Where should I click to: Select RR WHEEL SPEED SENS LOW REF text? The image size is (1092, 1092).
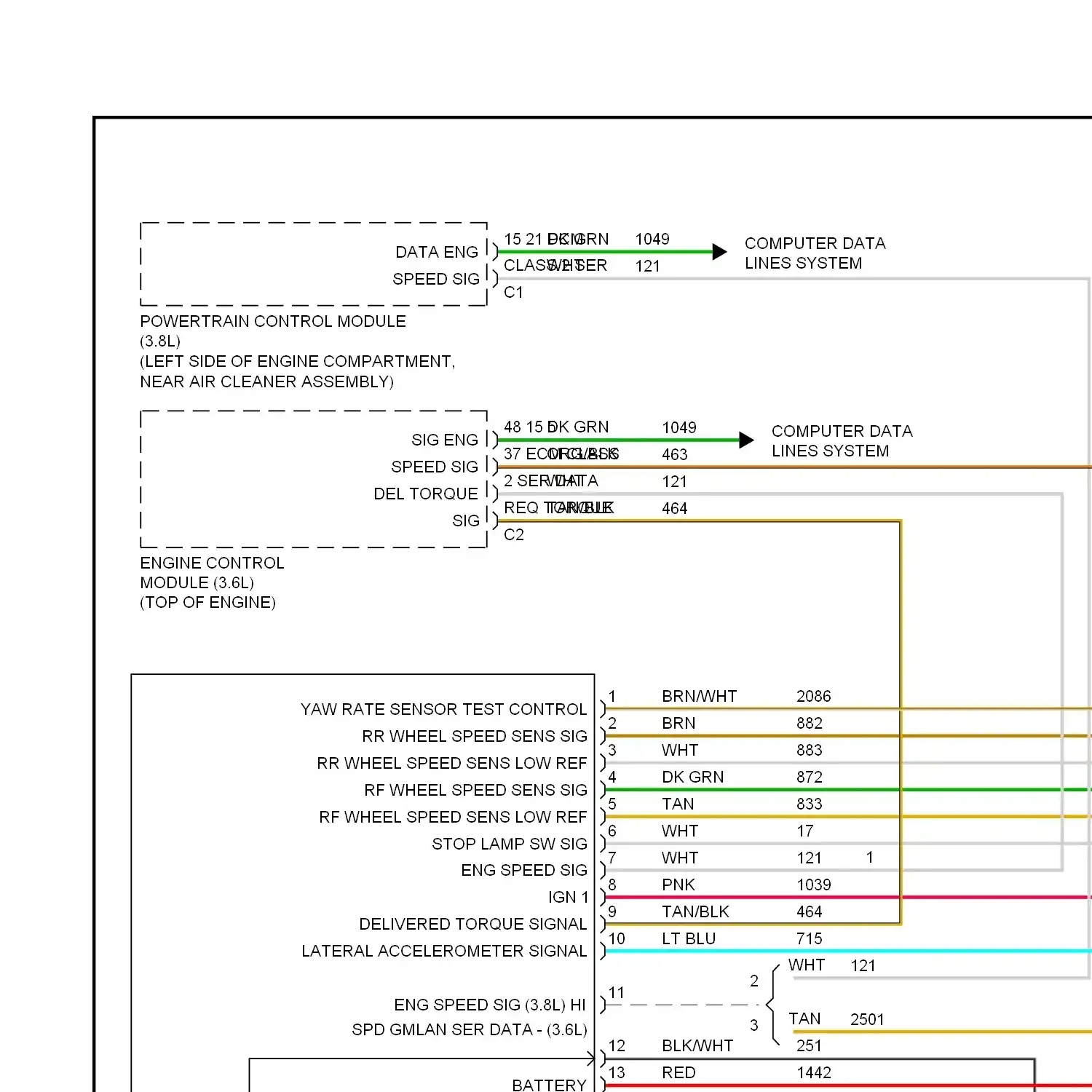[x=452, y=763]
